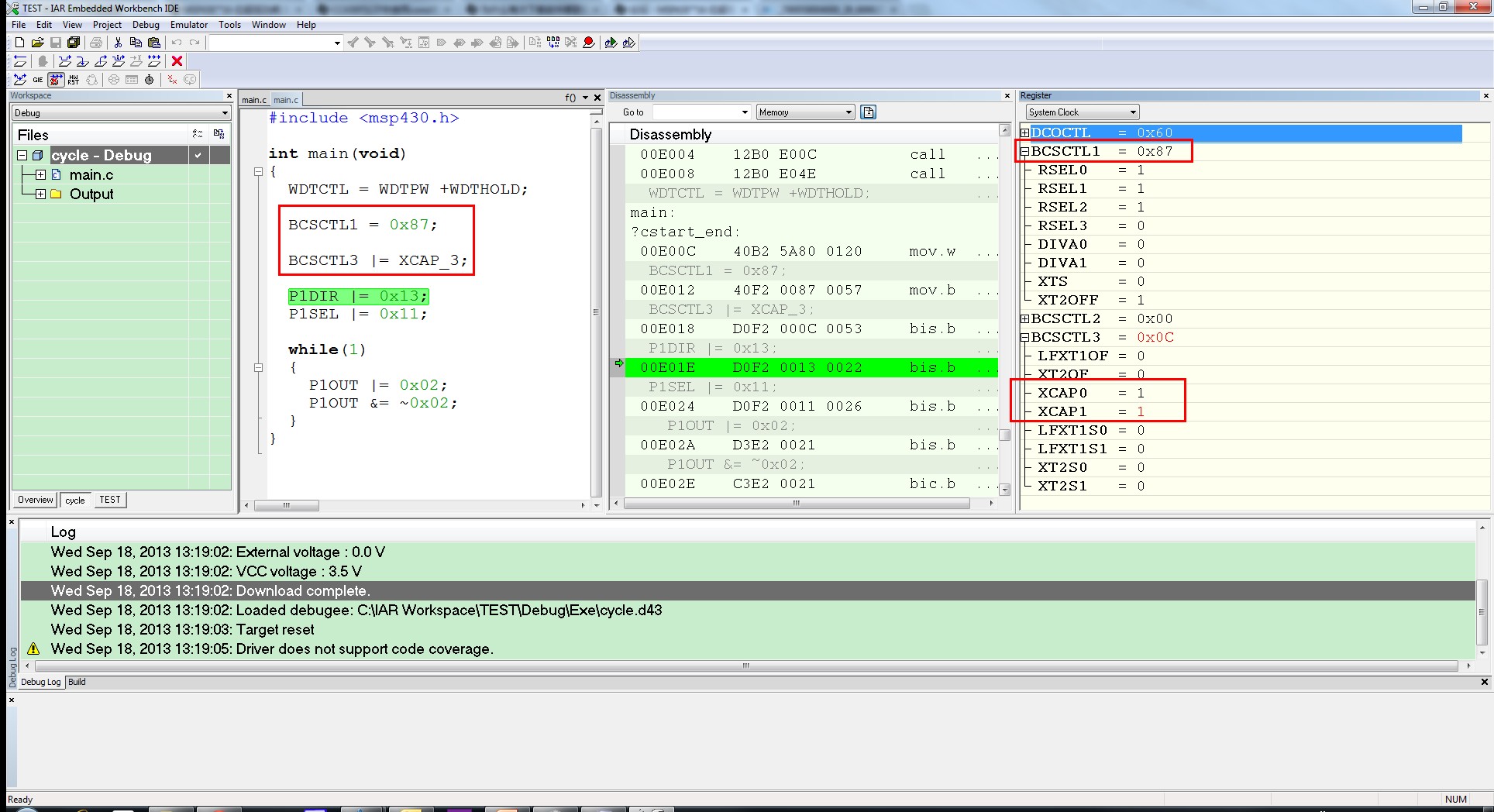Expand the main.c tree node

[x=40, y=175]
